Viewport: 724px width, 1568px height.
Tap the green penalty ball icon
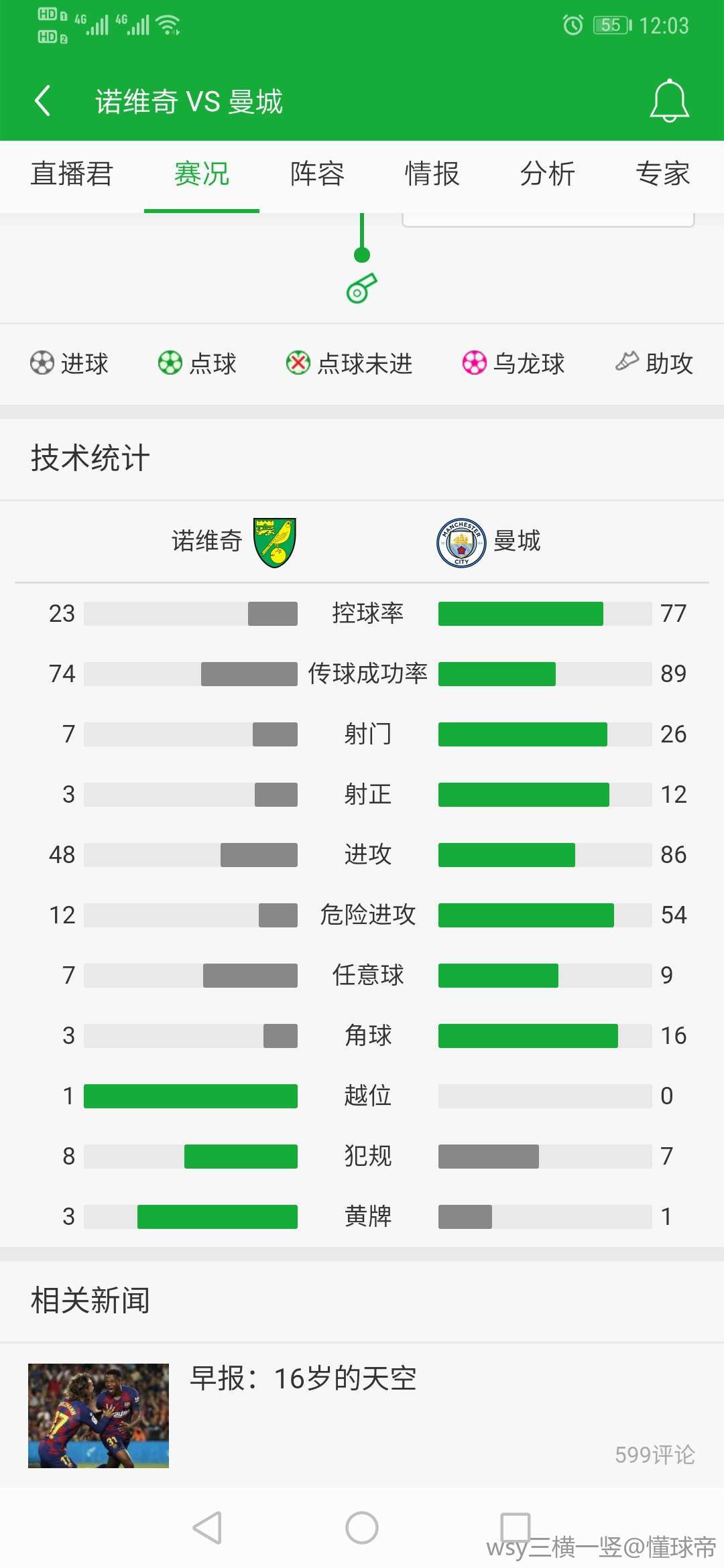pos(170,363)
